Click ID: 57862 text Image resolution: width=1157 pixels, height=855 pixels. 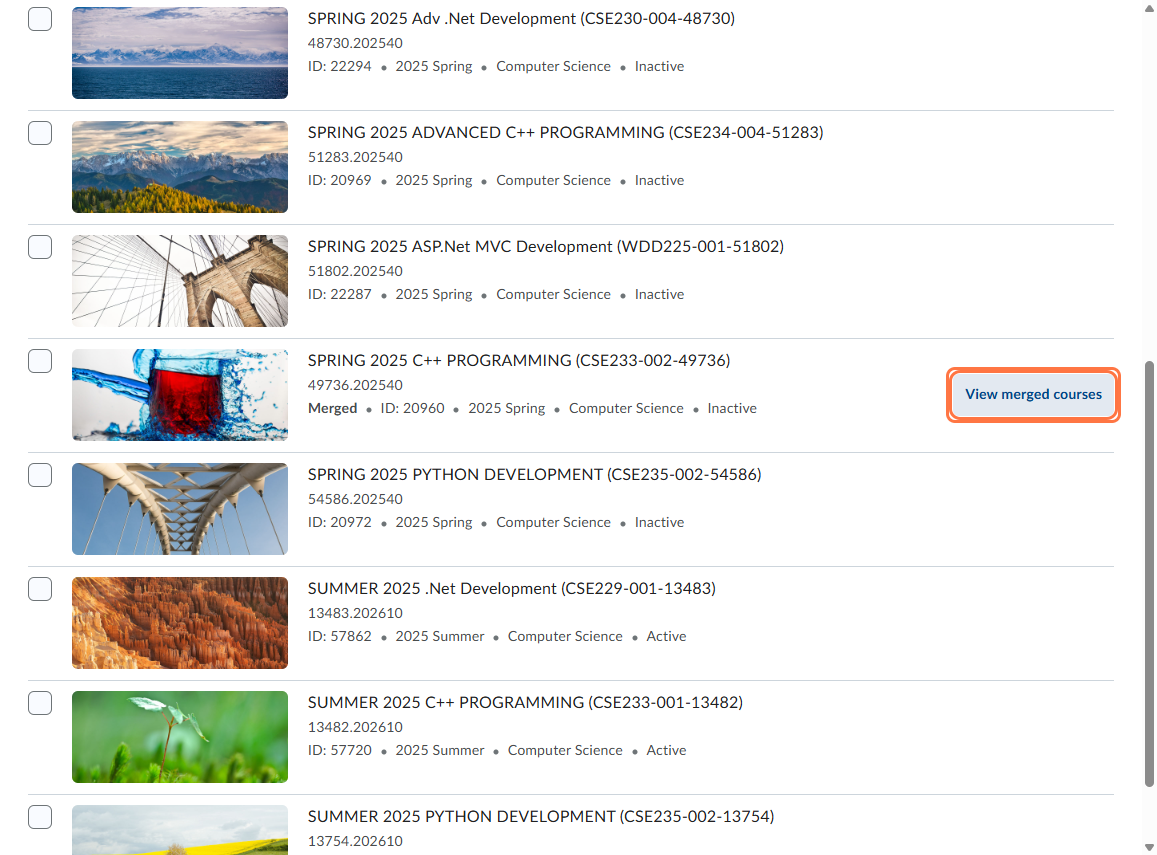(339, 637)
